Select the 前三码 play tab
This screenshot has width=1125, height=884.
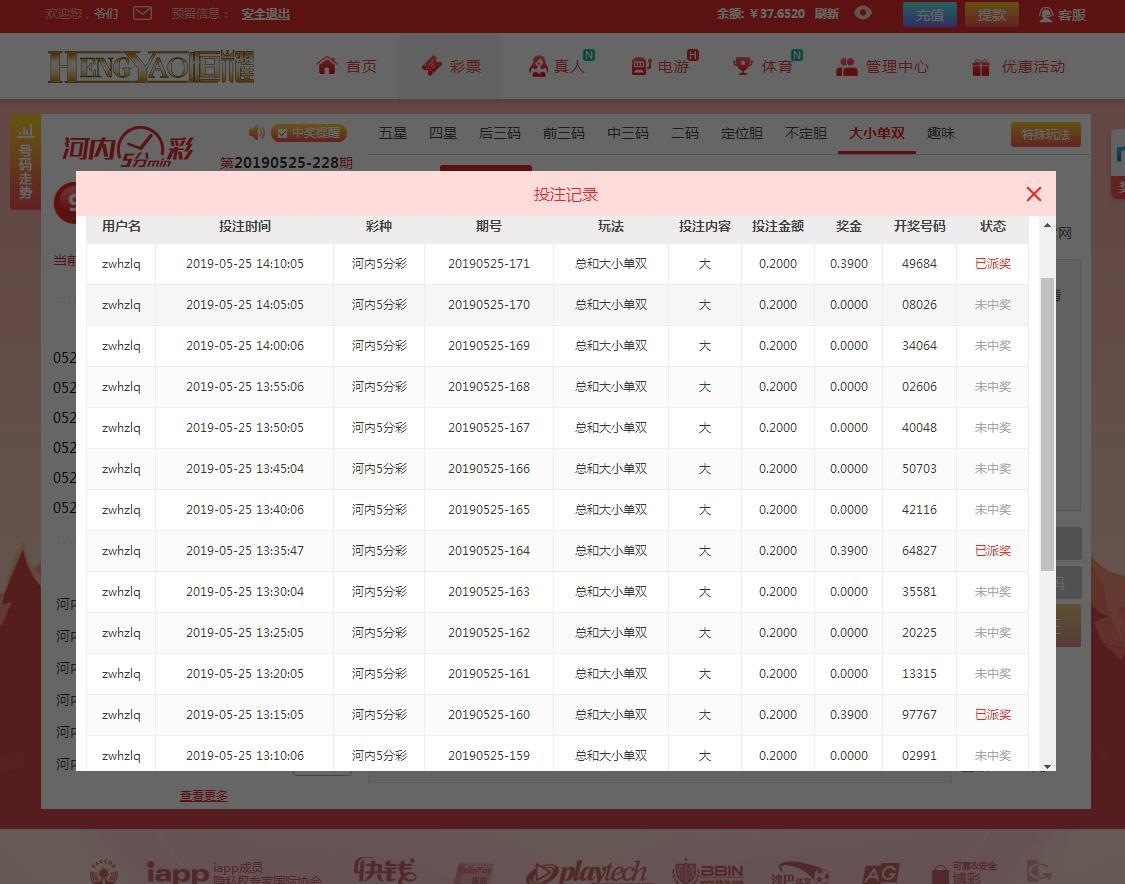point(563,133)
